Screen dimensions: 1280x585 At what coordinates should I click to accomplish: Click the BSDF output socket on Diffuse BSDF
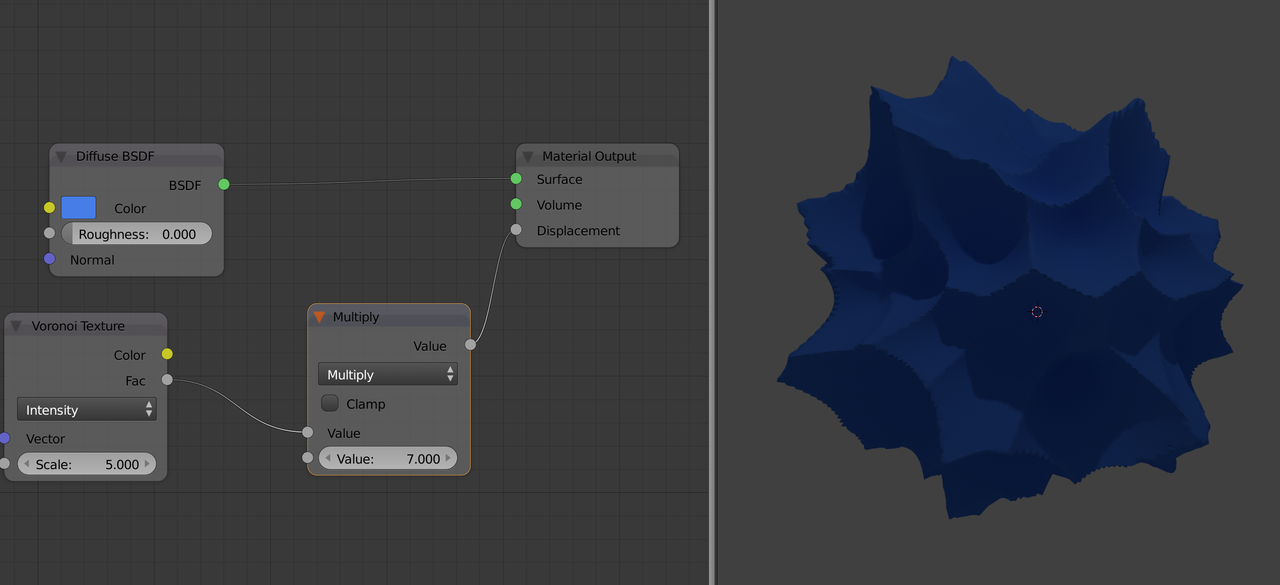(224, 184)
